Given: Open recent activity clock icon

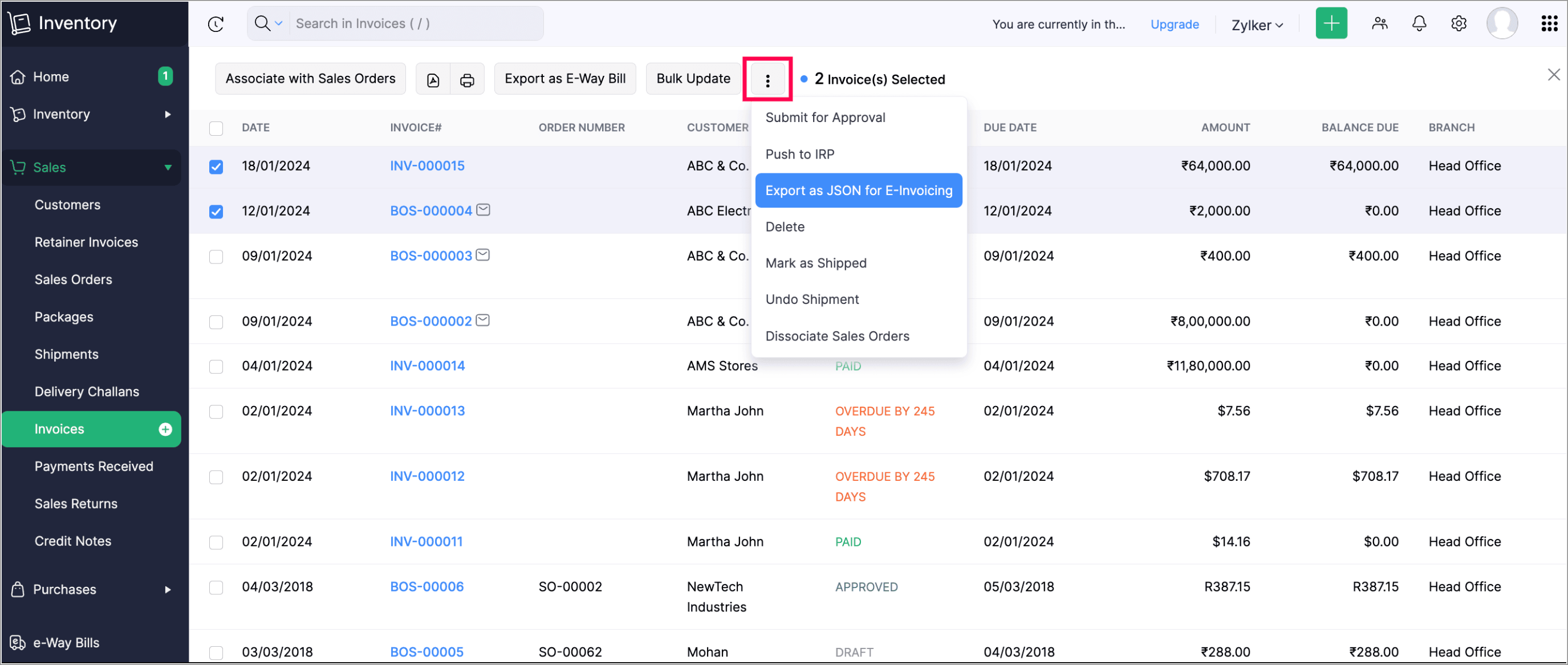Looking at the screenshot, I should pos(216,24).
